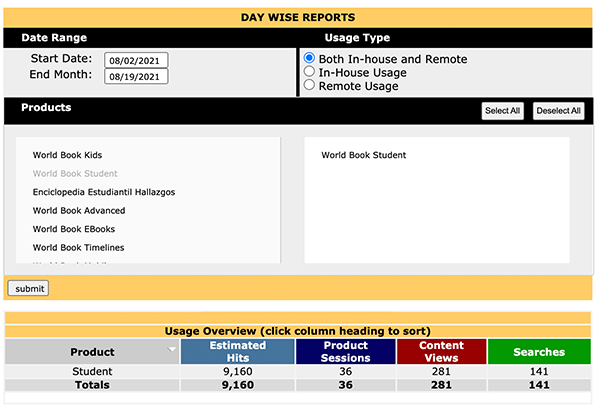Viewport: 600px width, 407px height.
Task: Click the Totals row label
Action: pyautogui.click(x=92, y=385)
